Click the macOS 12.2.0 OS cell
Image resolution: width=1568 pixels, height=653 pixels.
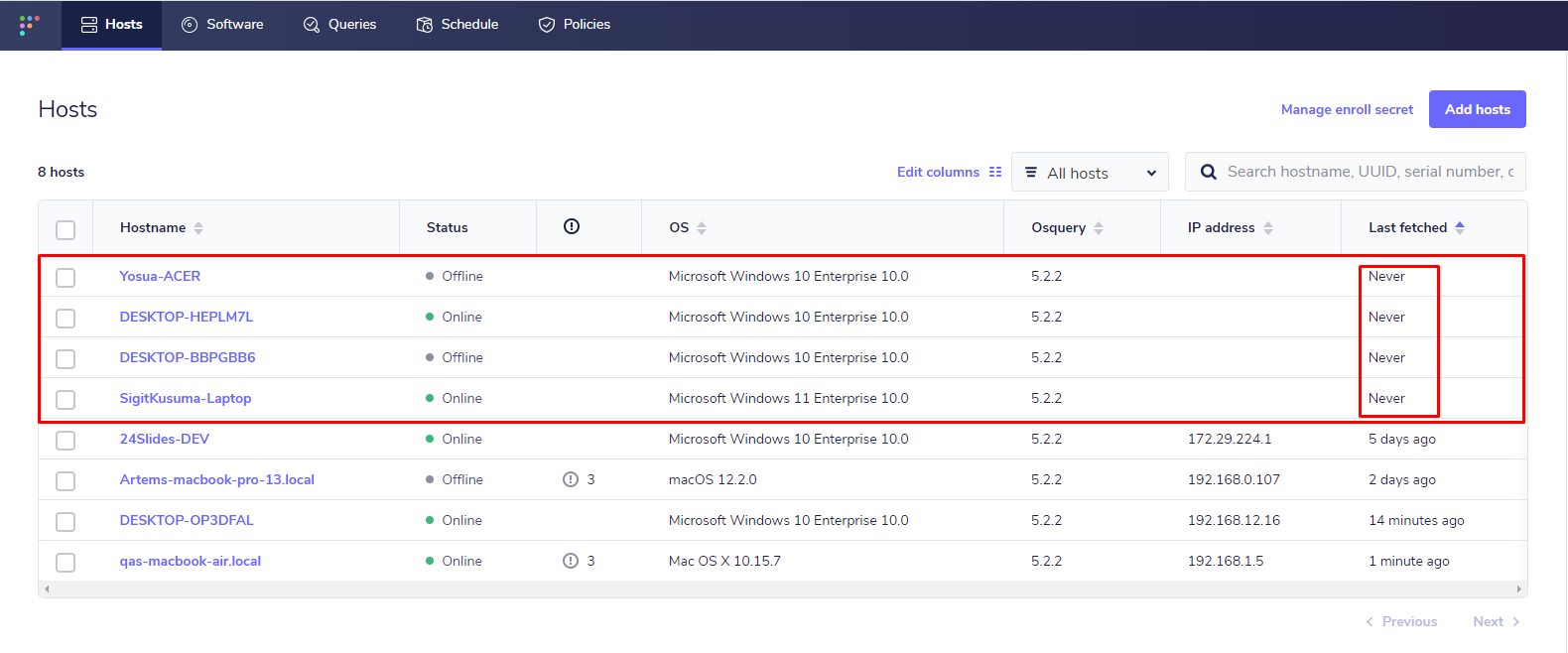[x=713, y=479]
